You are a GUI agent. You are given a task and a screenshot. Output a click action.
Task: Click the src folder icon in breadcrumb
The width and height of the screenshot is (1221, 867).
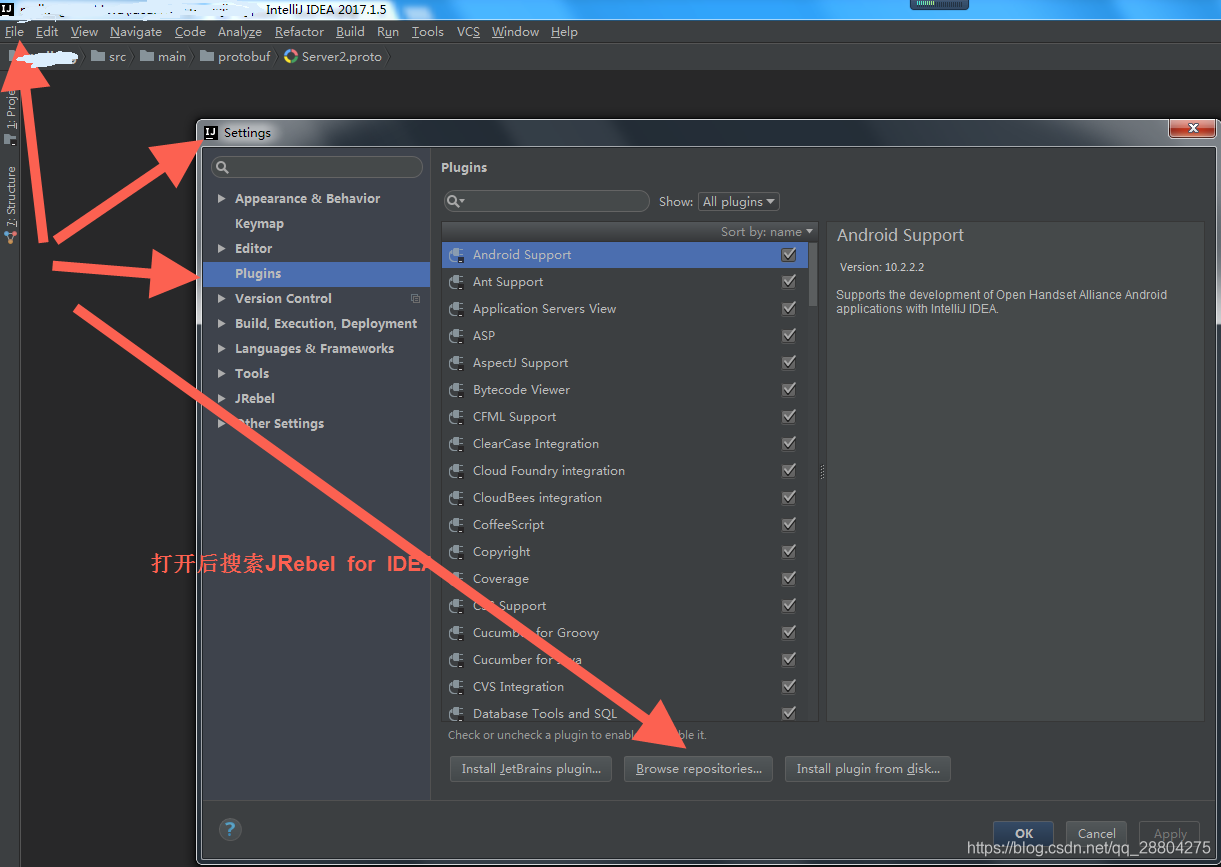click(x=98, y=57)
